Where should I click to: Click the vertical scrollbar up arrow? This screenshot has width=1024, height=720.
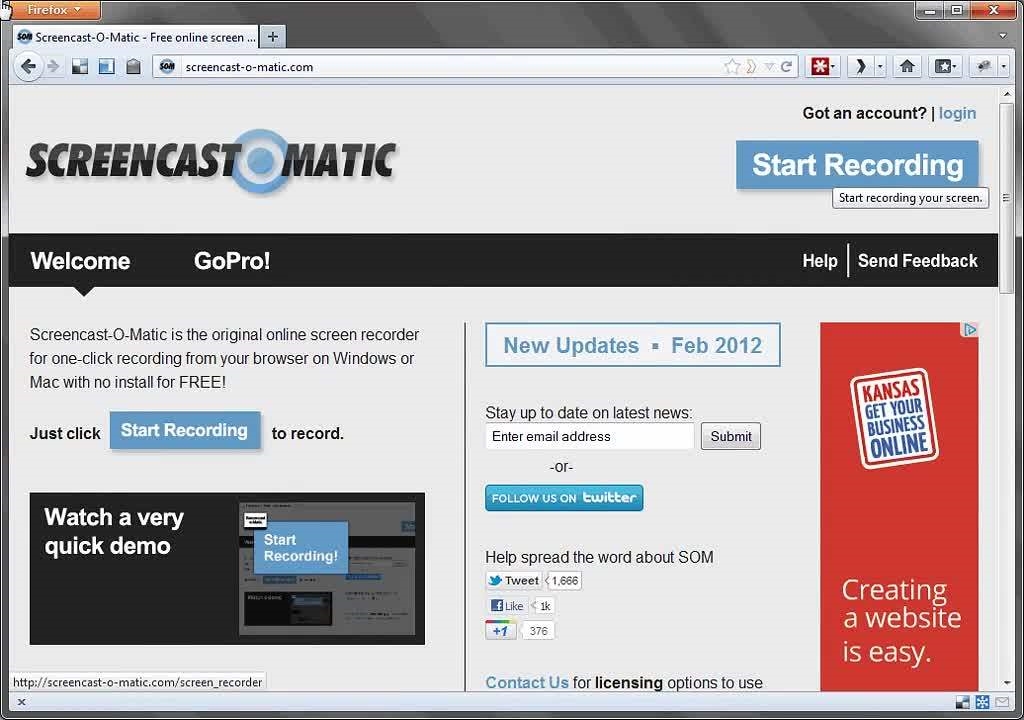1007,94
